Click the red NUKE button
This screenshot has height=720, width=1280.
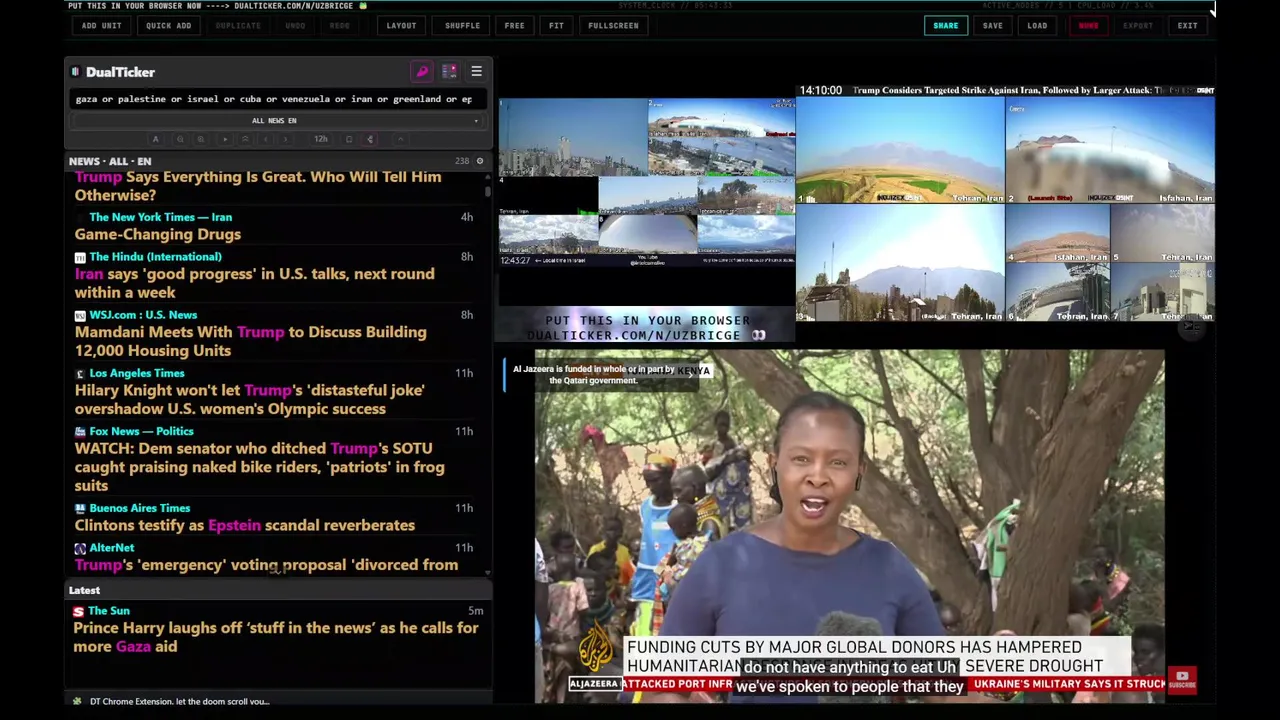1088,26
